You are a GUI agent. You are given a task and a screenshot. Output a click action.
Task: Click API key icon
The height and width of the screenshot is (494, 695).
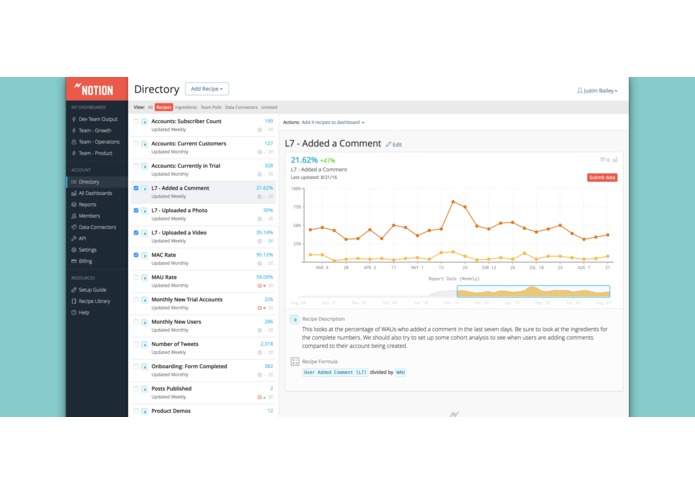click(74, 238)
